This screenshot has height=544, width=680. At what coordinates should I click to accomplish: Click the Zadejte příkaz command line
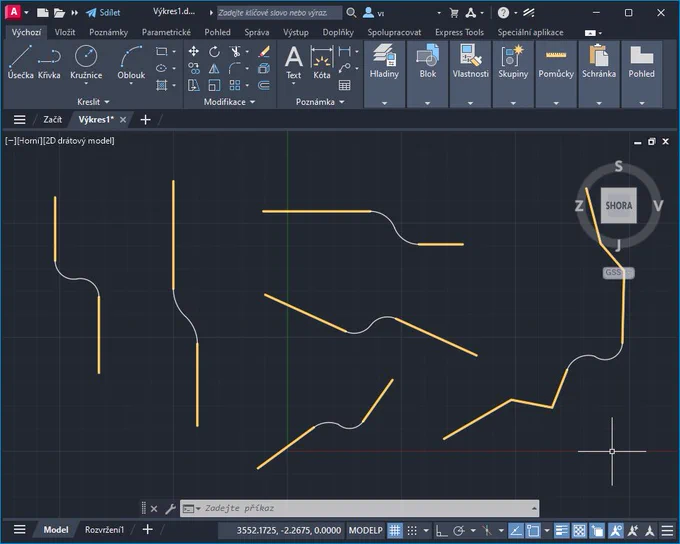click(x=360, y=508)
